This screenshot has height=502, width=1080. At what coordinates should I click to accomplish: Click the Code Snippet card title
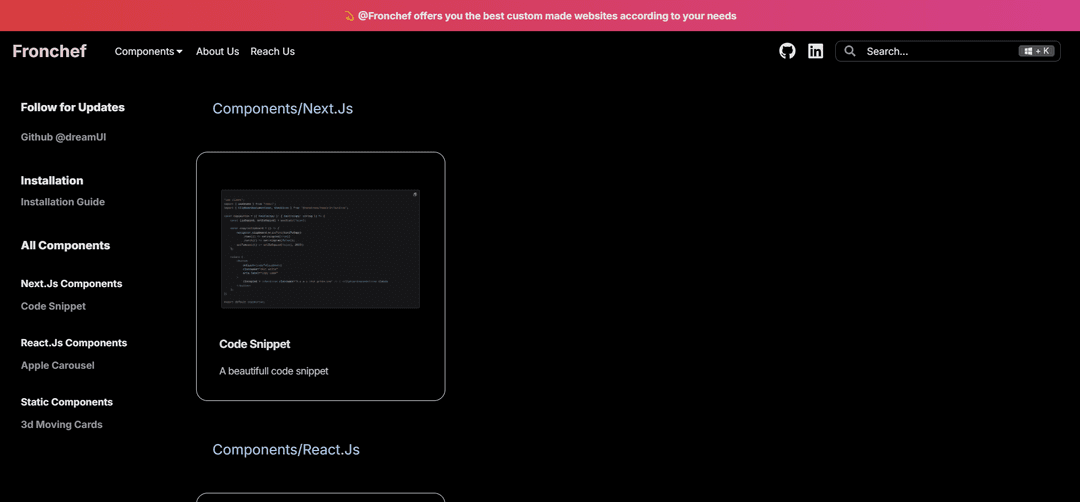(x=255, y=344)
